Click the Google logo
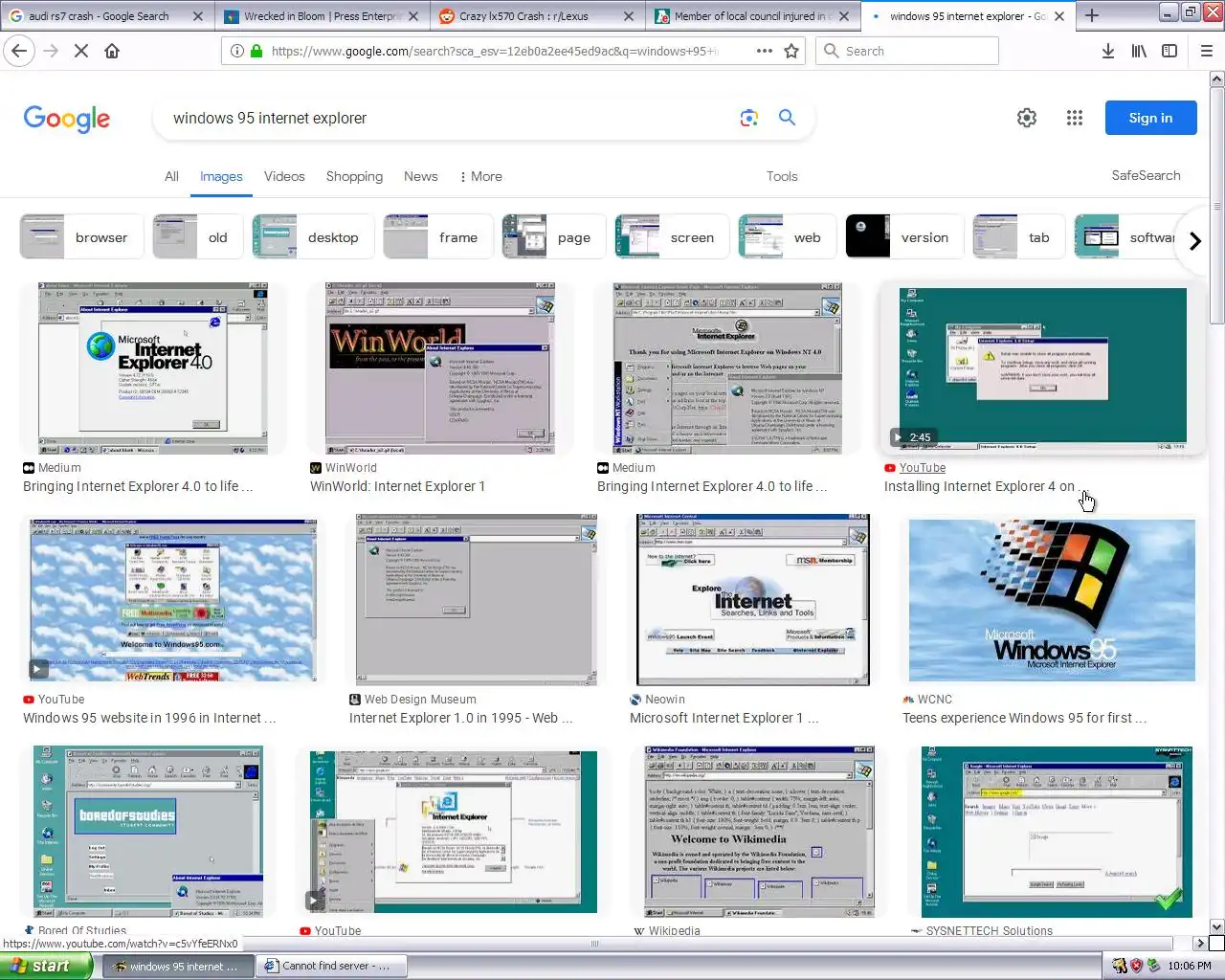Screen dimensions: 1225x980 click(67, 119)
